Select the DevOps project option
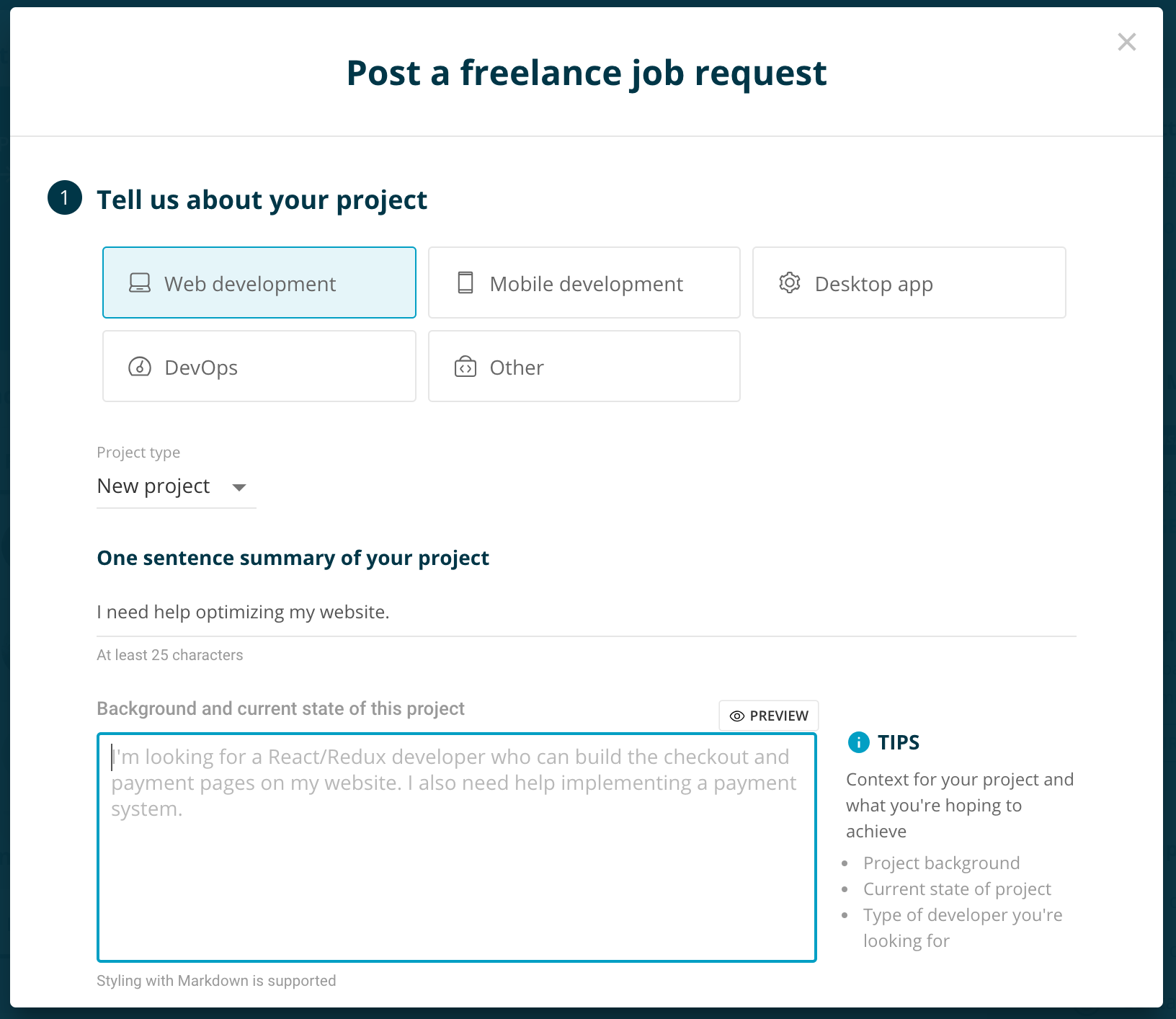1176x1019 pixels. click(259, 366)
